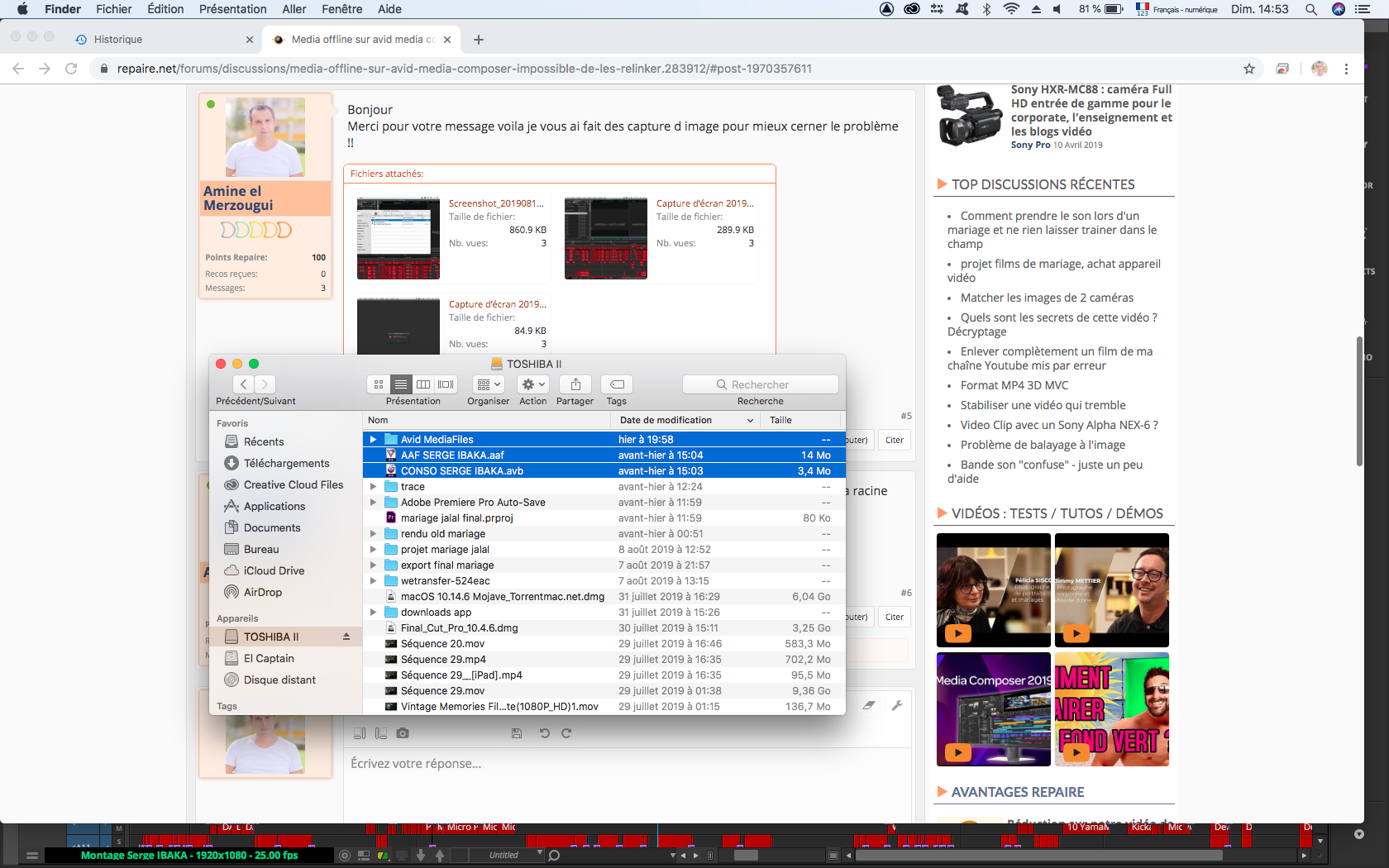Viewport: 1389px width, 868px height.
Task: Open the Action gear dropdown
Action: pos(533,384)
